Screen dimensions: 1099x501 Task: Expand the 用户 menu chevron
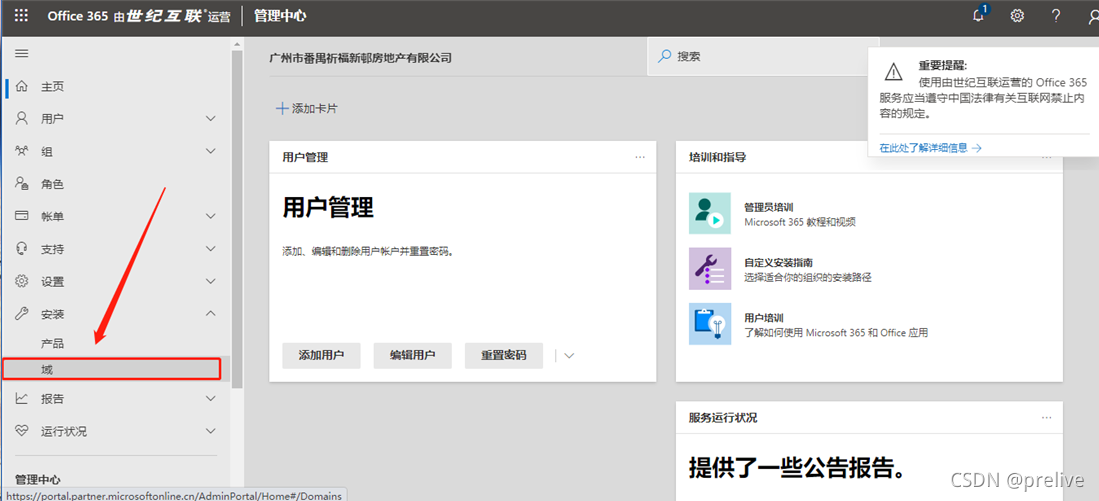[210, 118]
